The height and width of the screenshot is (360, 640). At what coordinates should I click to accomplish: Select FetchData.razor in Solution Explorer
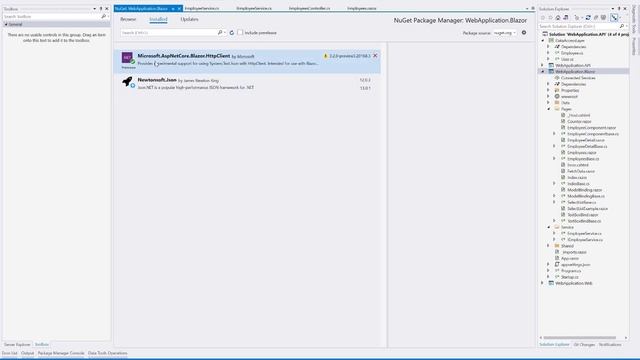click(580, 171)
